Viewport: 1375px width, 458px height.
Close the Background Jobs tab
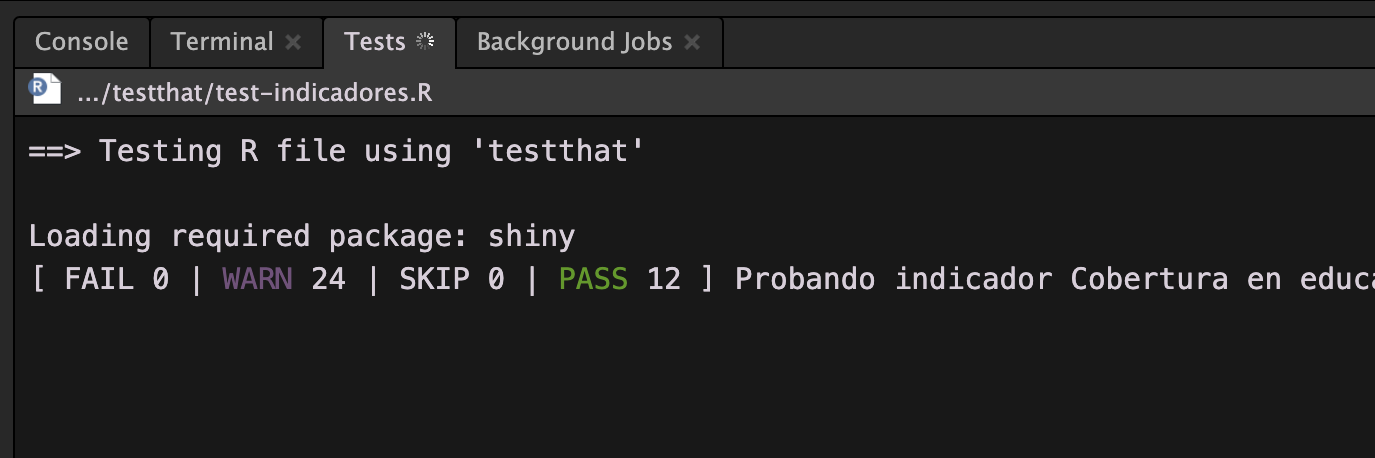pos(692,43)
